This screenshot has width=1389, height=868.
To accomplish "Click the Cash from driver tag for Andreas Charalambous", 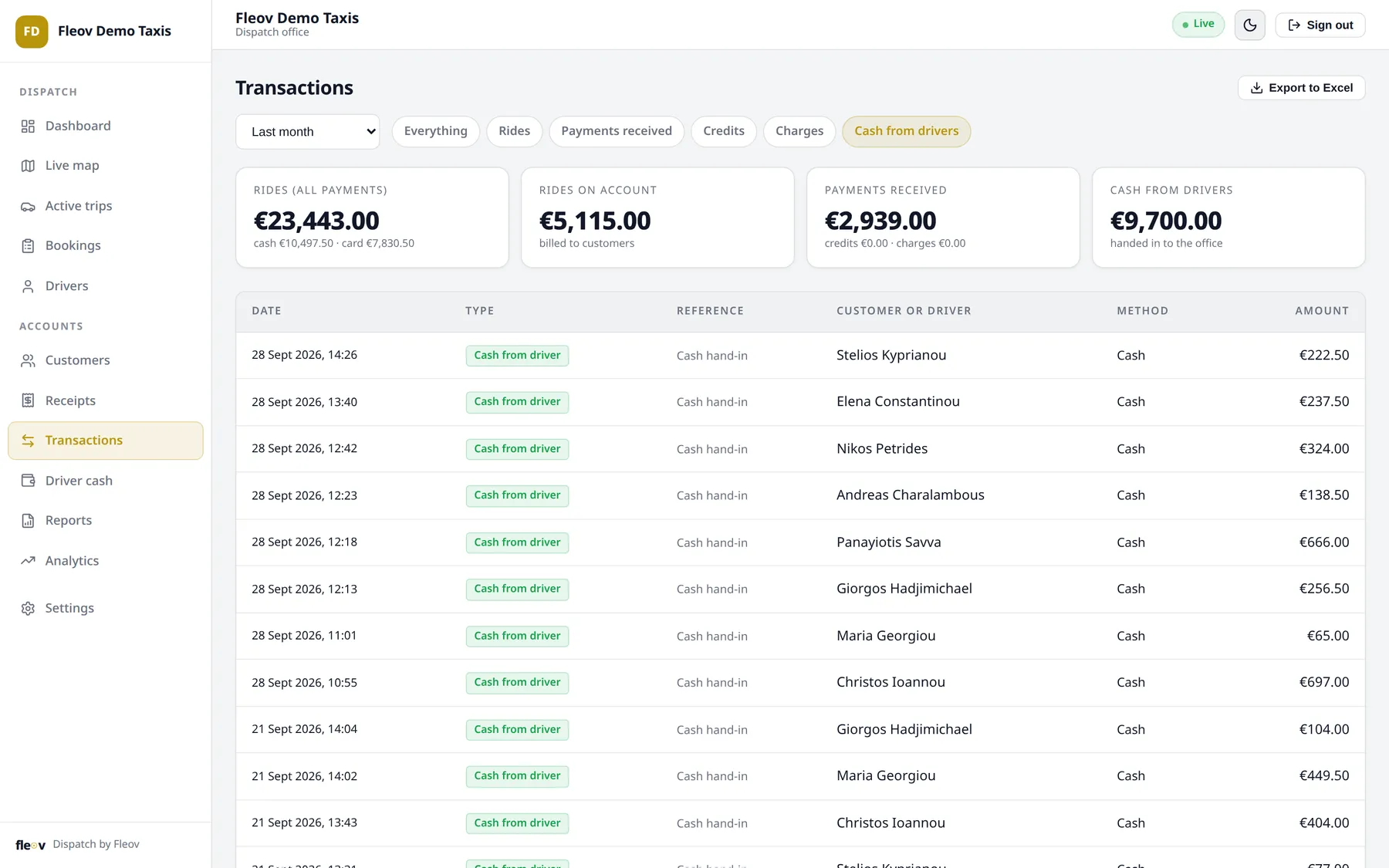I will tap(517, 495).
